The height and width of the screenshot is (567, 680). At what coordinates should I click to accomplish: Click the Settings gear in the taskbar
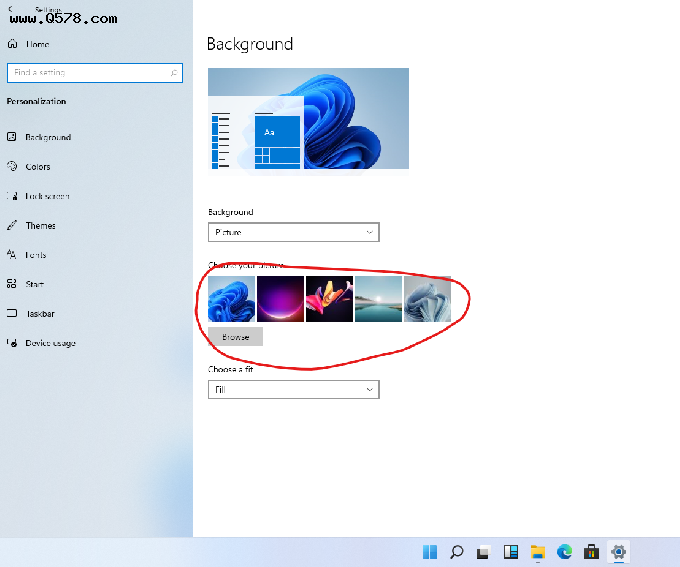coord(618,552)
